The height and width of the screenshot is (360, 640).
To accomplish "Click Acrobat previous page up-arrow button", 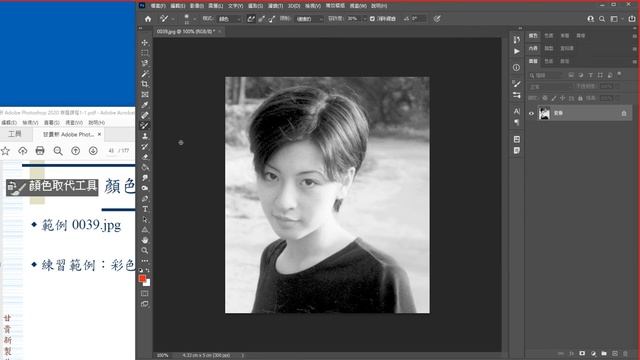I will point(76,151).
